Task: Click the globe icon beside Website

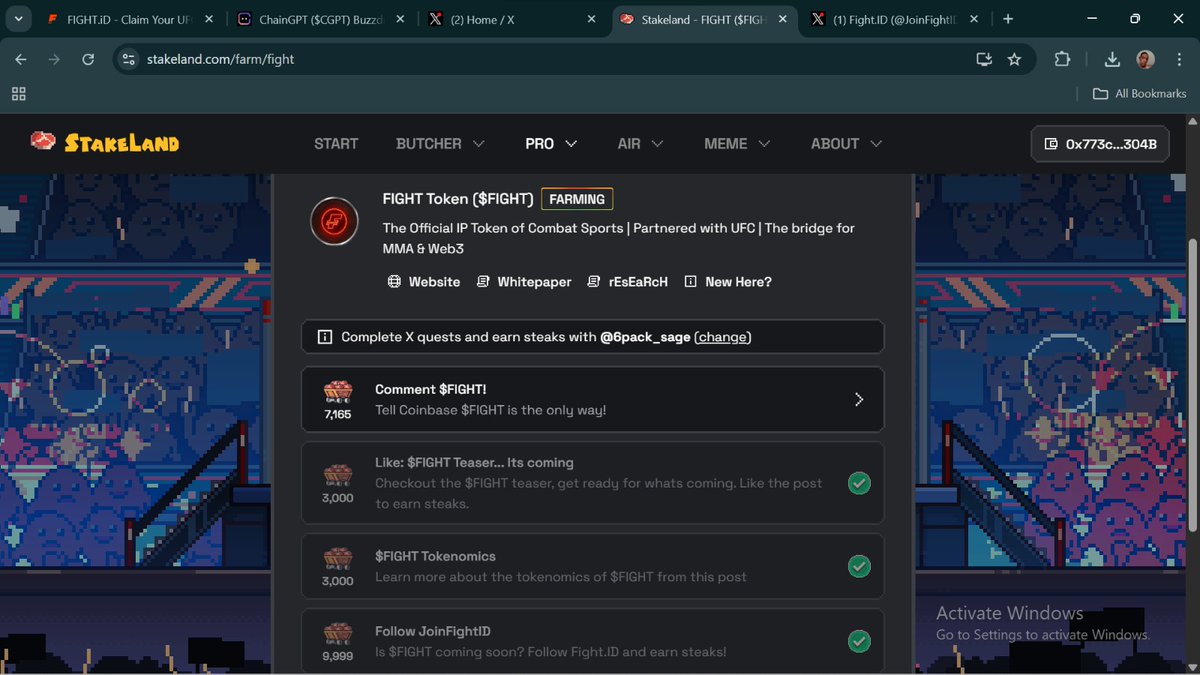Action: click(x=394, y=282)
